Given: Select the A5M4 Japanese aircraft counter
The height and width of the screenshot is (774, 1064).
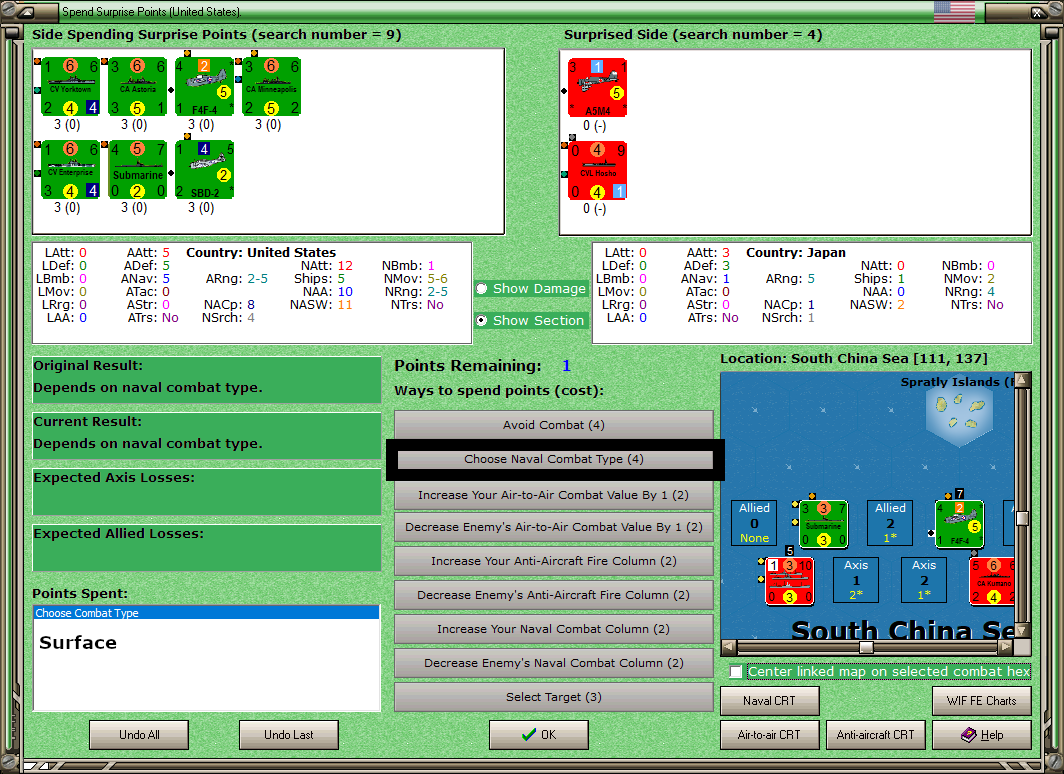Looking at the screenshot, I should tap(597, 88).
